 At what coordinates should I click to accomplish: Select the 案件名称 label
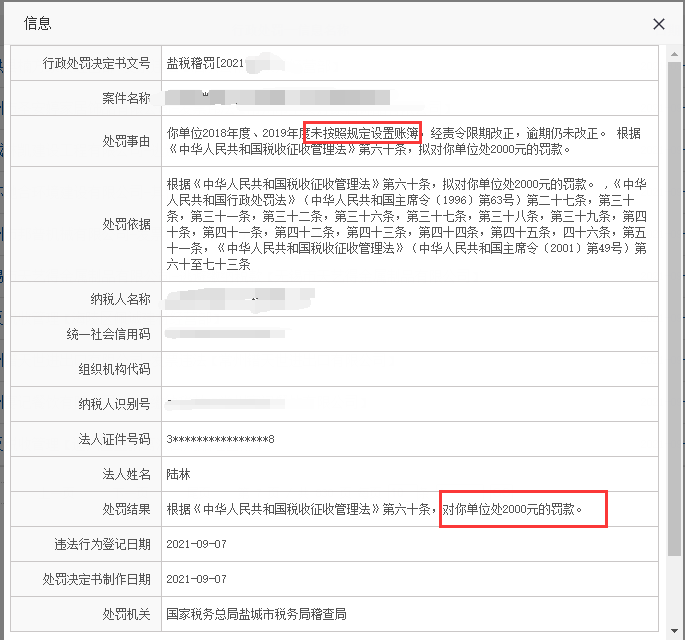[126, 98]
